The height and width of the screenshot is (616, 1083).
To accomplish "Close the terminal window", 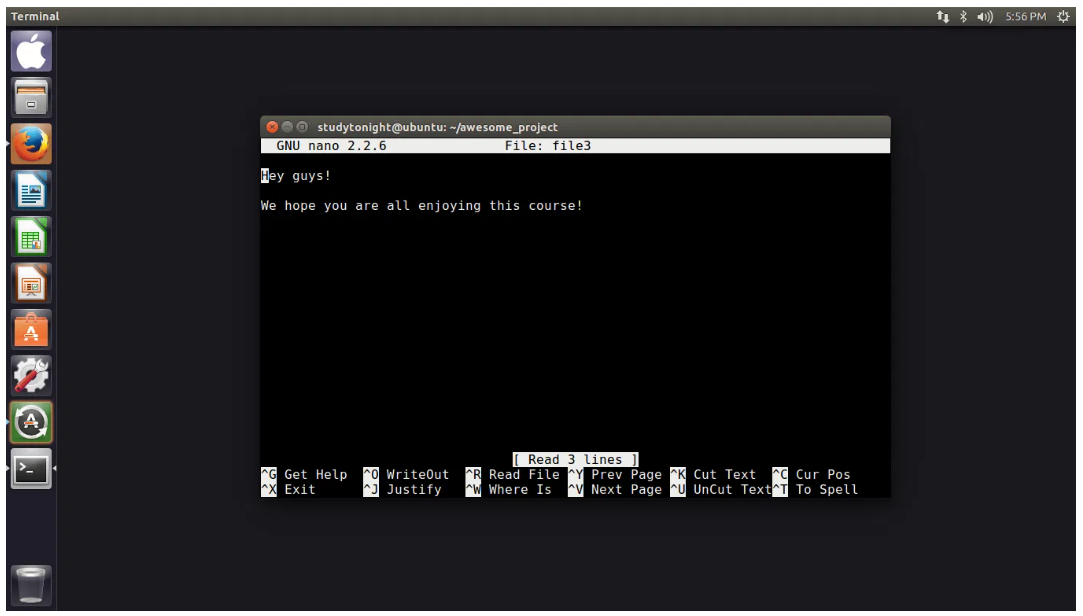I will (272, 127).
